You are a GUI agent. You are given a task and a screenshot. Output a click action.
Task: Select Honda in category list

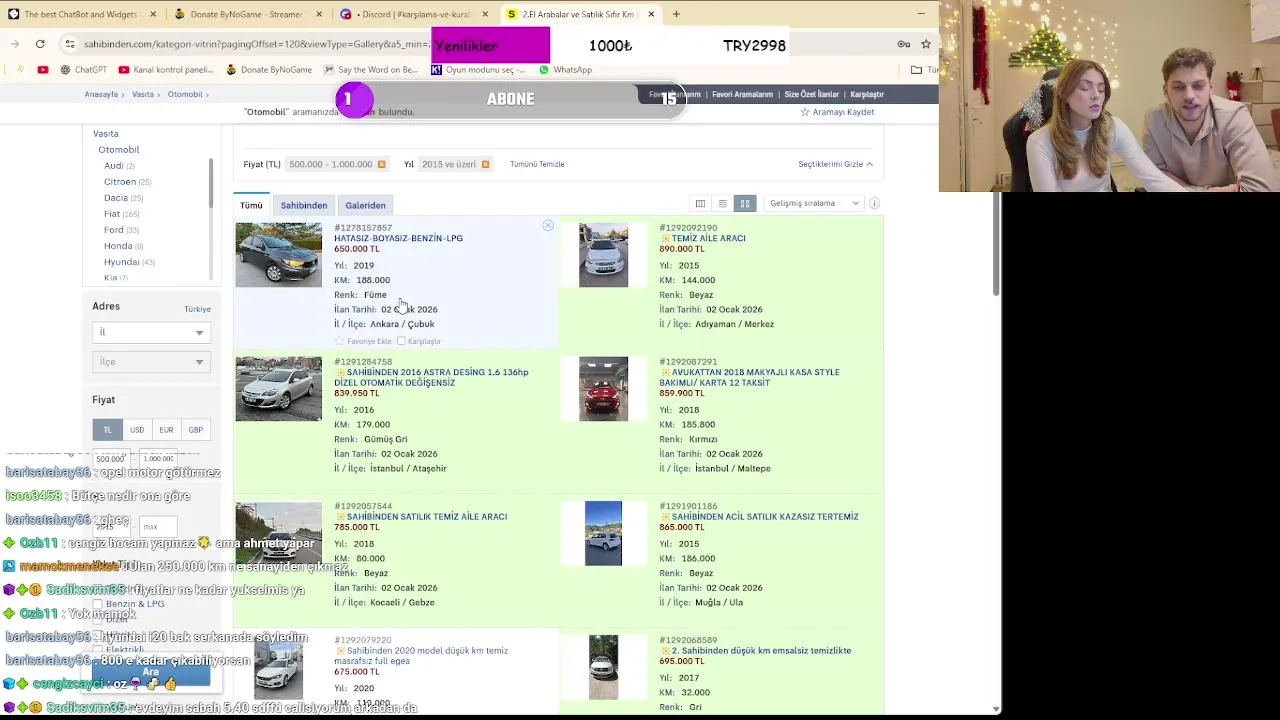coord(118,246)
